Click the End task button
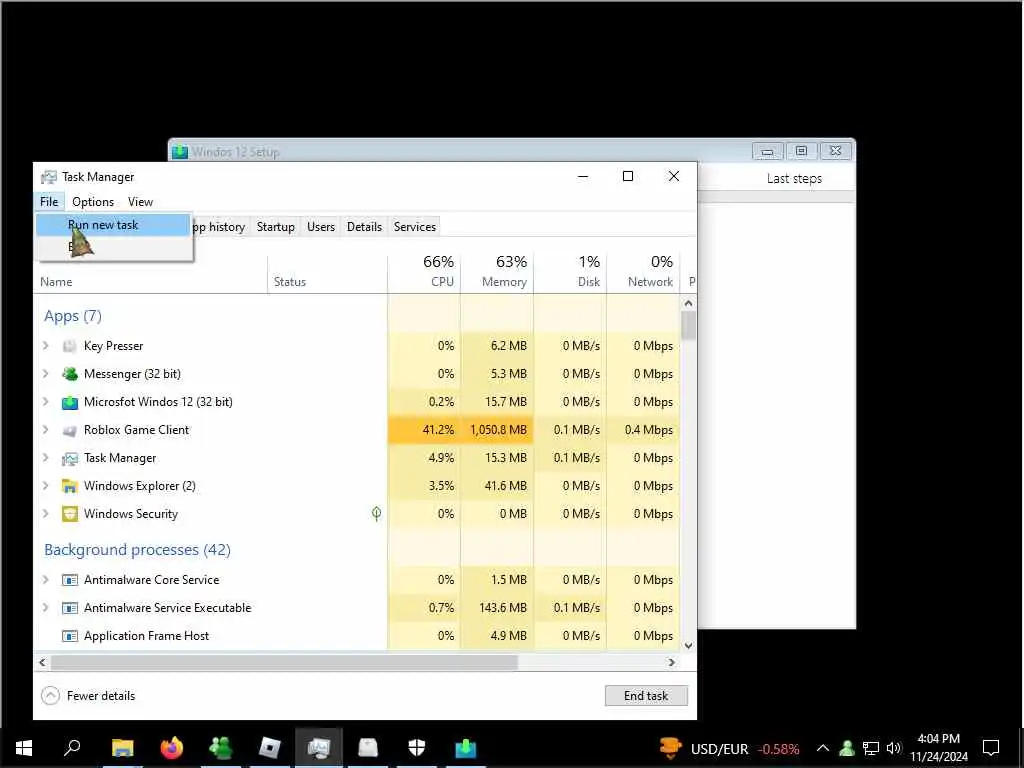1024x768 pixels. [646, 696]
